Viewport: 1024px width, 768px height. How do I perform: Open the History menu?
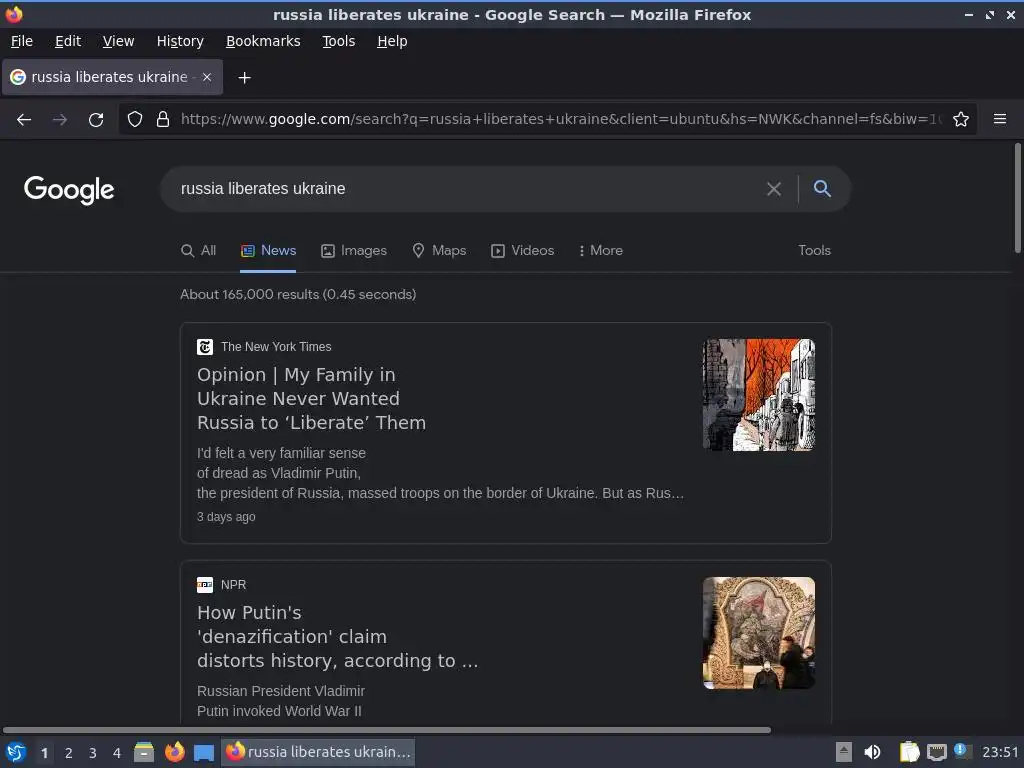180,41
